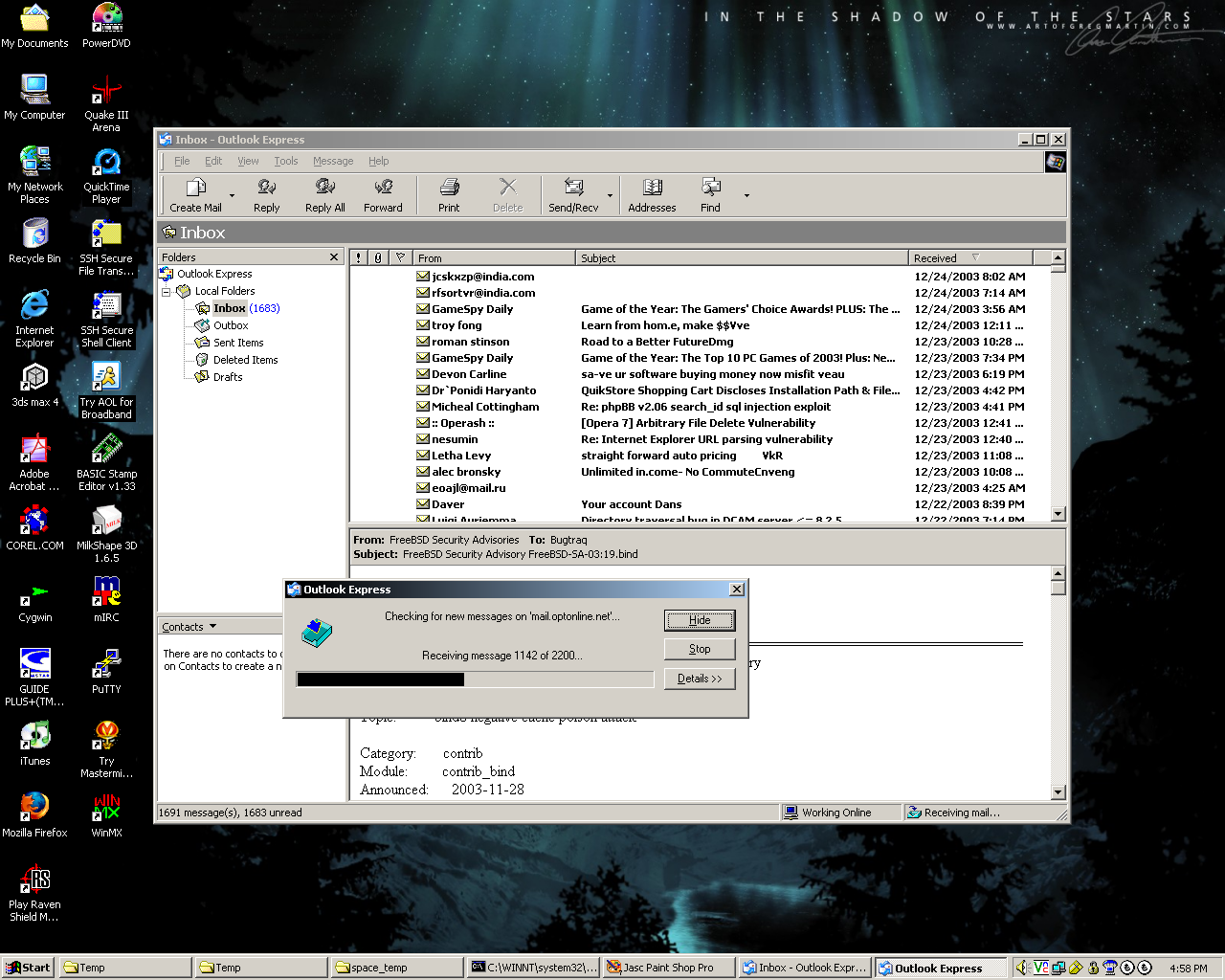This screenshot has width=1225, height=980.
Task: Open Send/Recv dropdown arrow
Action: pyautogui.click(x=610, y=195)
